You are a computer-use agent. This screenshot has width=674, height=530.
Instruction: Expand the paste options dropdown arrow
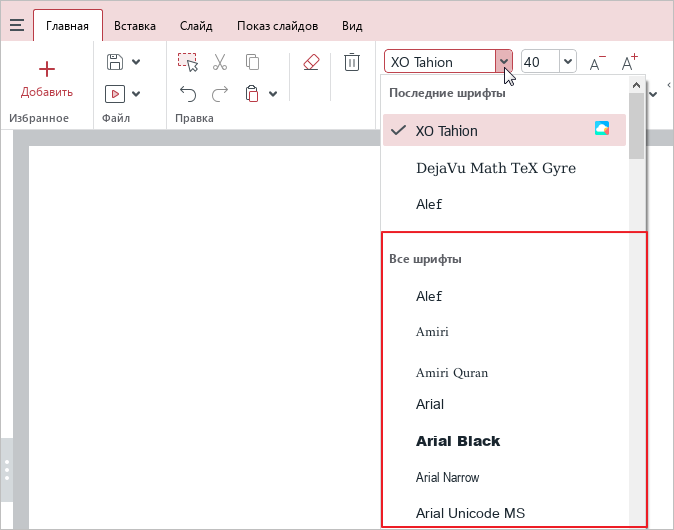tap(273, 95)
